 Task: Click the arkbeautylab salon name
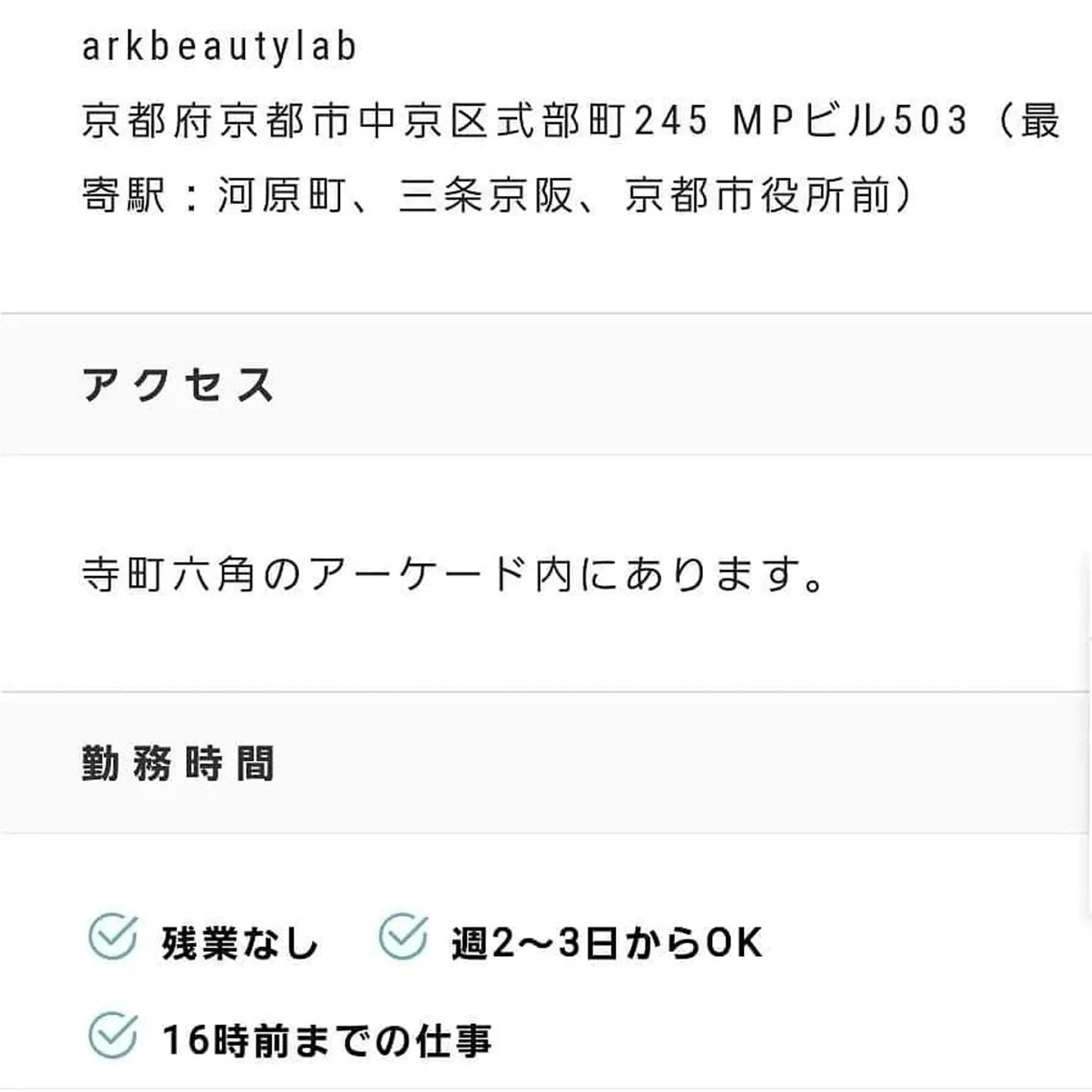219,47
